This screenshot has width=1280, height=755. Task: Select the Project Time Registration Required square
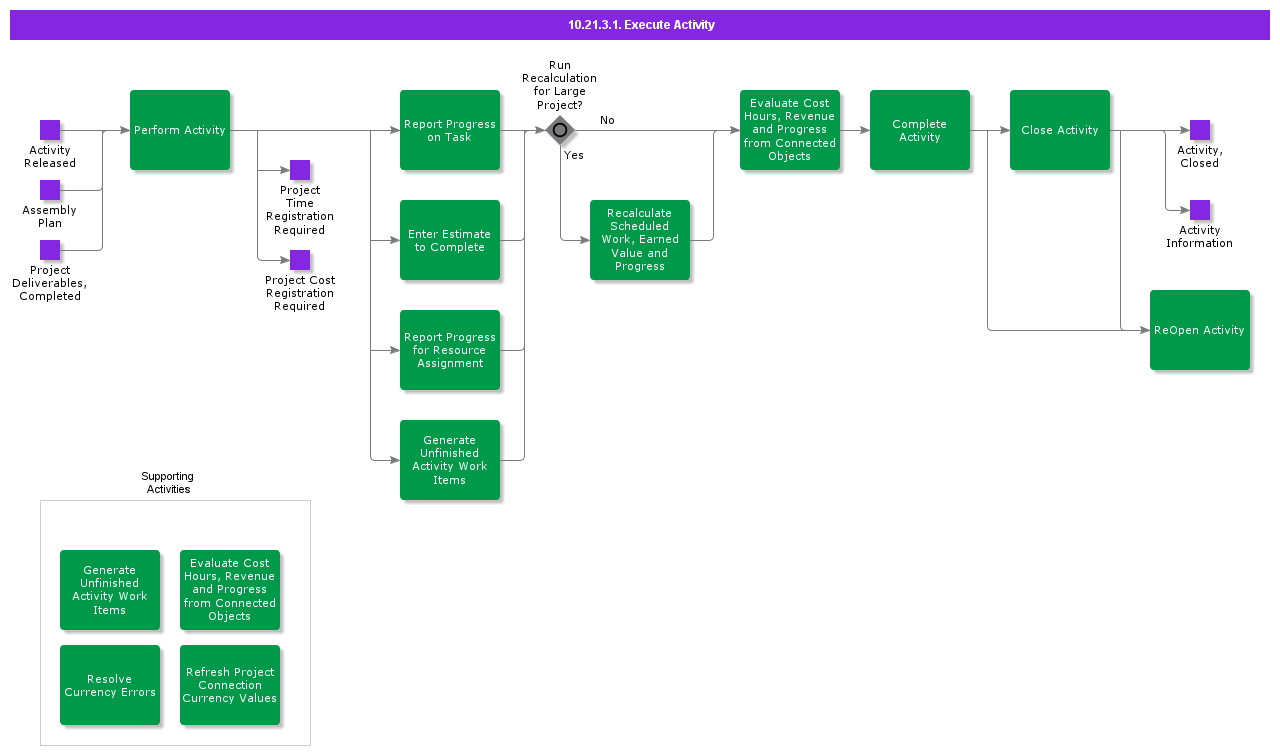tap(300, 170)
